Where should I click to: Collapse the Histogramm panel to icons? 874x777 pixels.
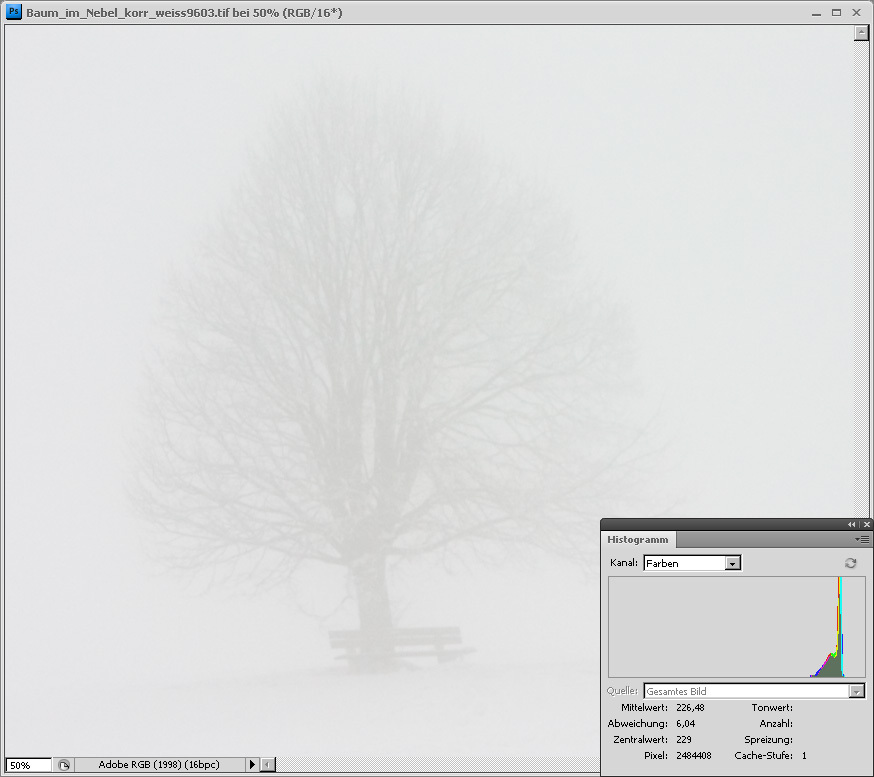pyautogui.click(x=851, y=525)
